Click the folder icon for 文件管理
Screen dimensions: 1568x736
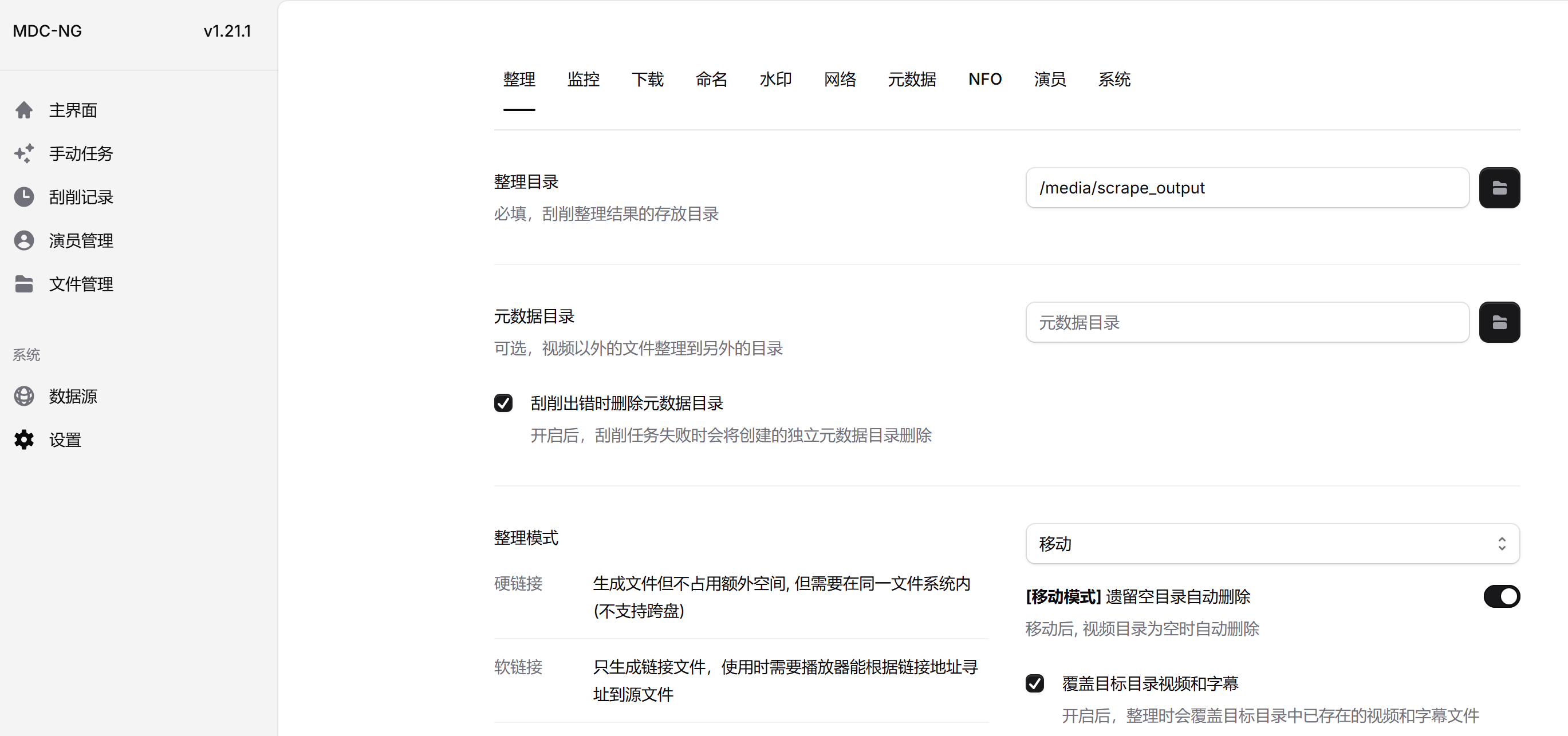click(23, 284)
